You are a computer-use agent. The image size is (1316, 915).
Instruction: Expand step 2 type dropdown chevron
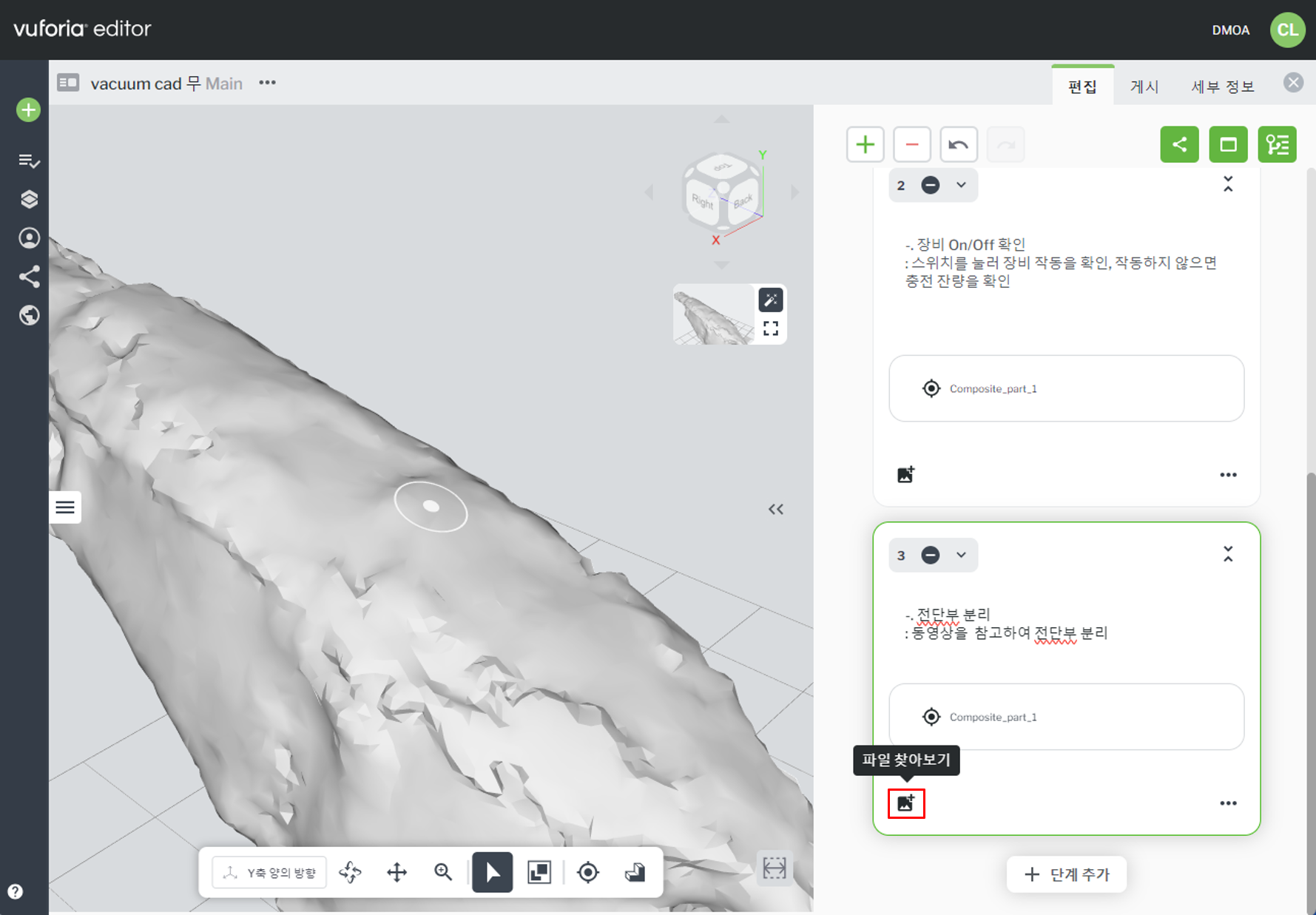coord(961,185)
